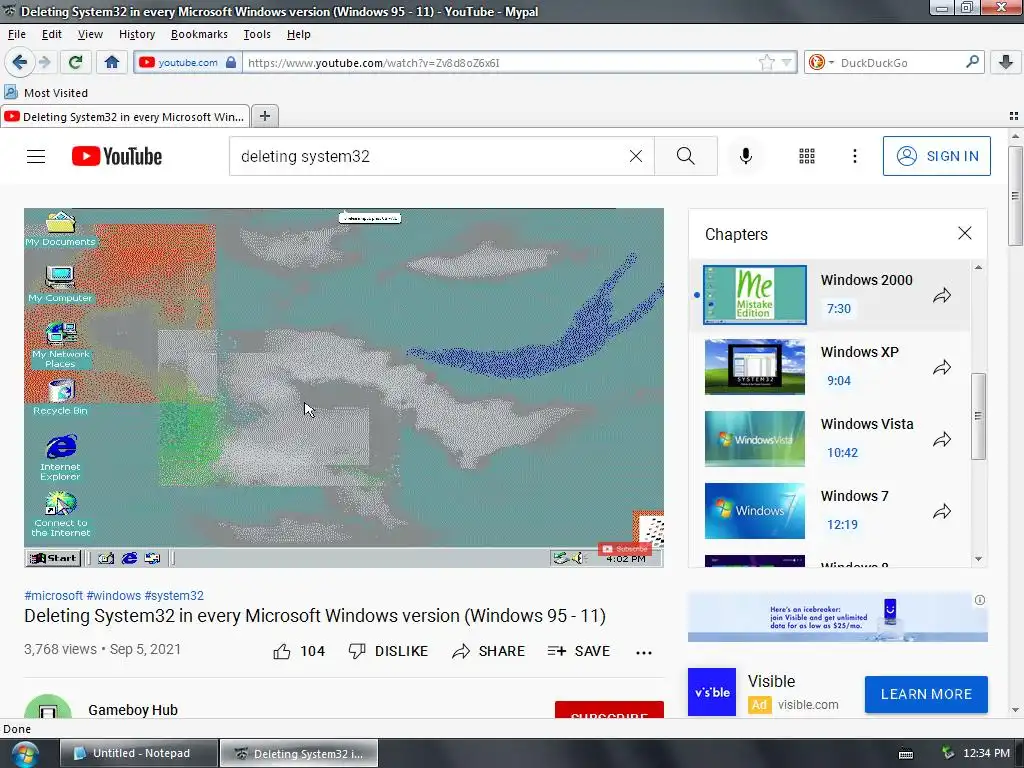Click the ad info icon on banner
Screen dimensions: 1024x768
pos(980,600)
